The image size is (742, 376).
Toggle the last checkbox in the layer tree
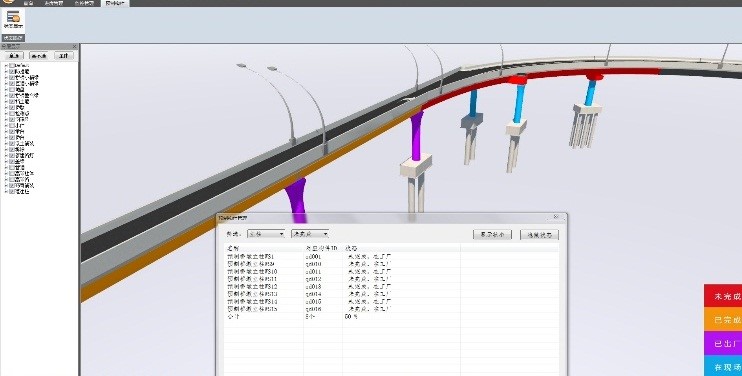(x=12, y=192)
